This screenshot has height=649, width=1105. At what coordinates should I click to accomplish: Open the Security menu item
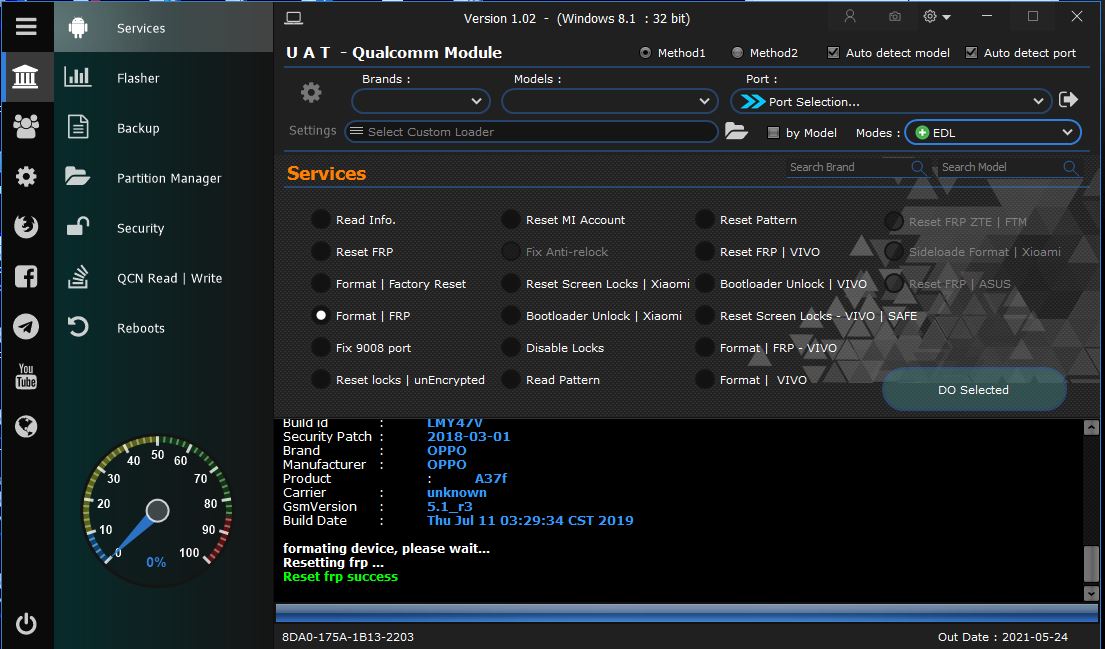[163, 228]
